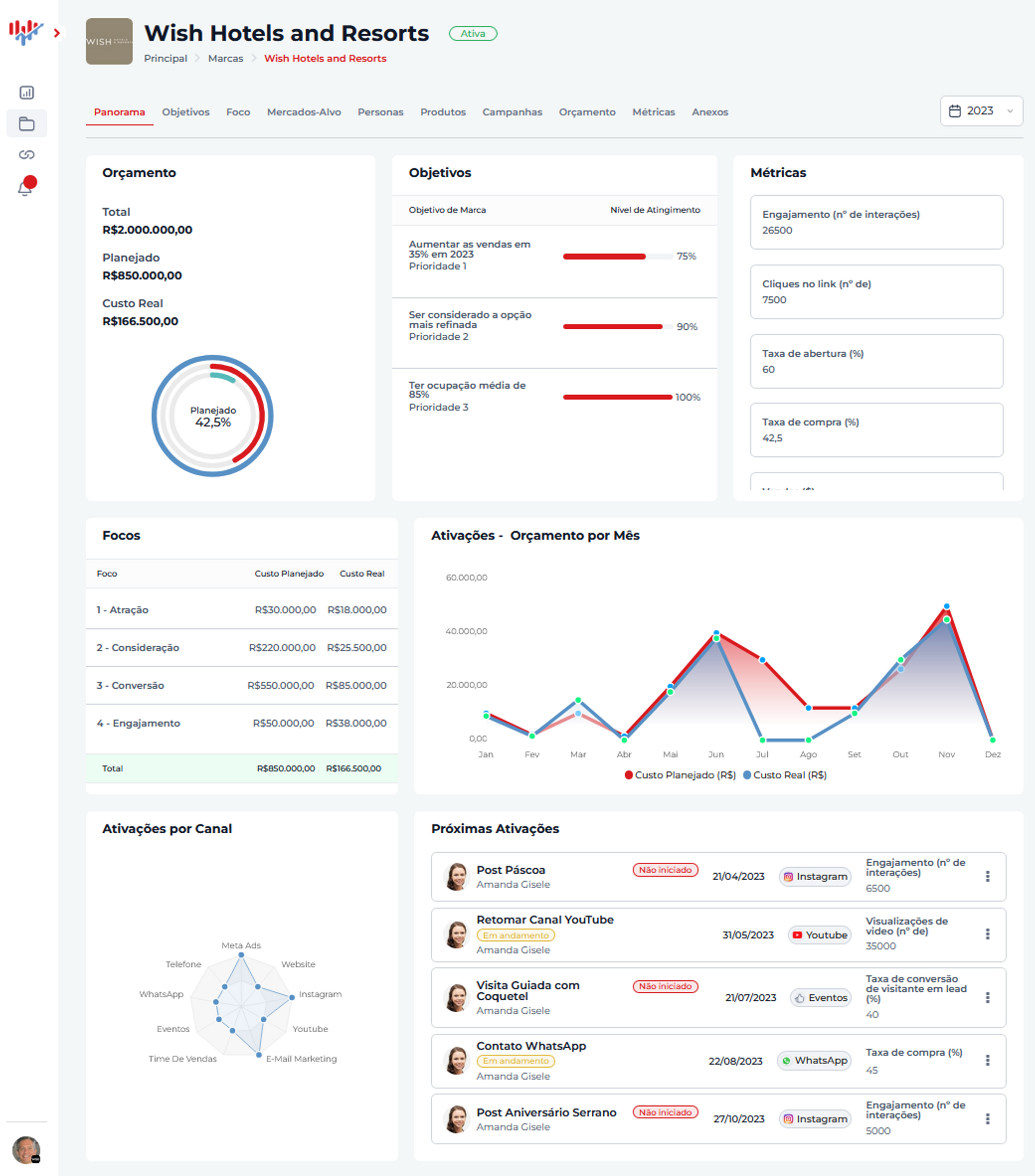The height and width of the screenshot is (1176, 1035).
Task: Toggle Custo Real (R$) legend series
Action: tap(785, 776)
